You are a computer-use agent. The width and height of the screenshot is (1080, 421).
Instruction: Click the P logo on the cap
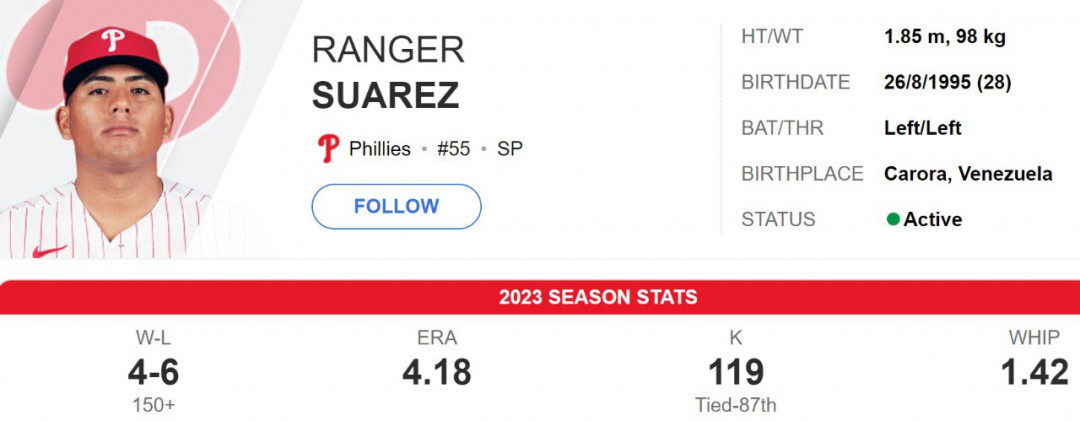[113, 39]
